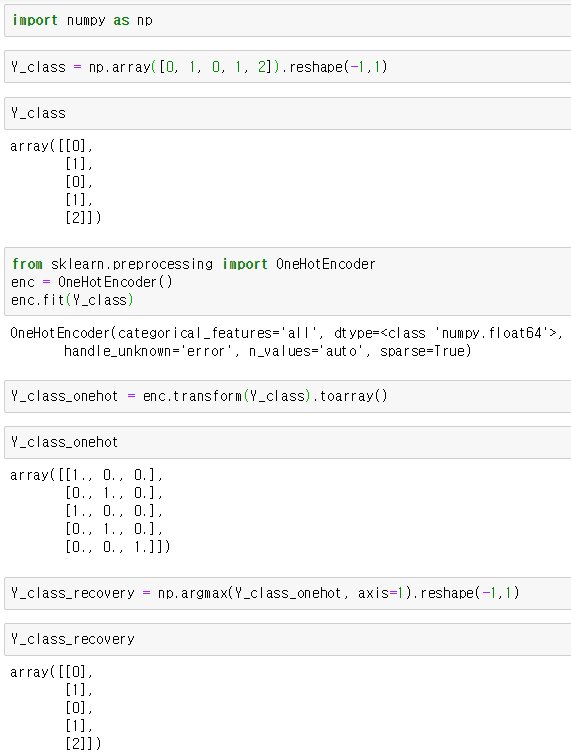571x756 pixels.
Task: Click the cell containing Y_class_recovery
Action: point(287,639)
